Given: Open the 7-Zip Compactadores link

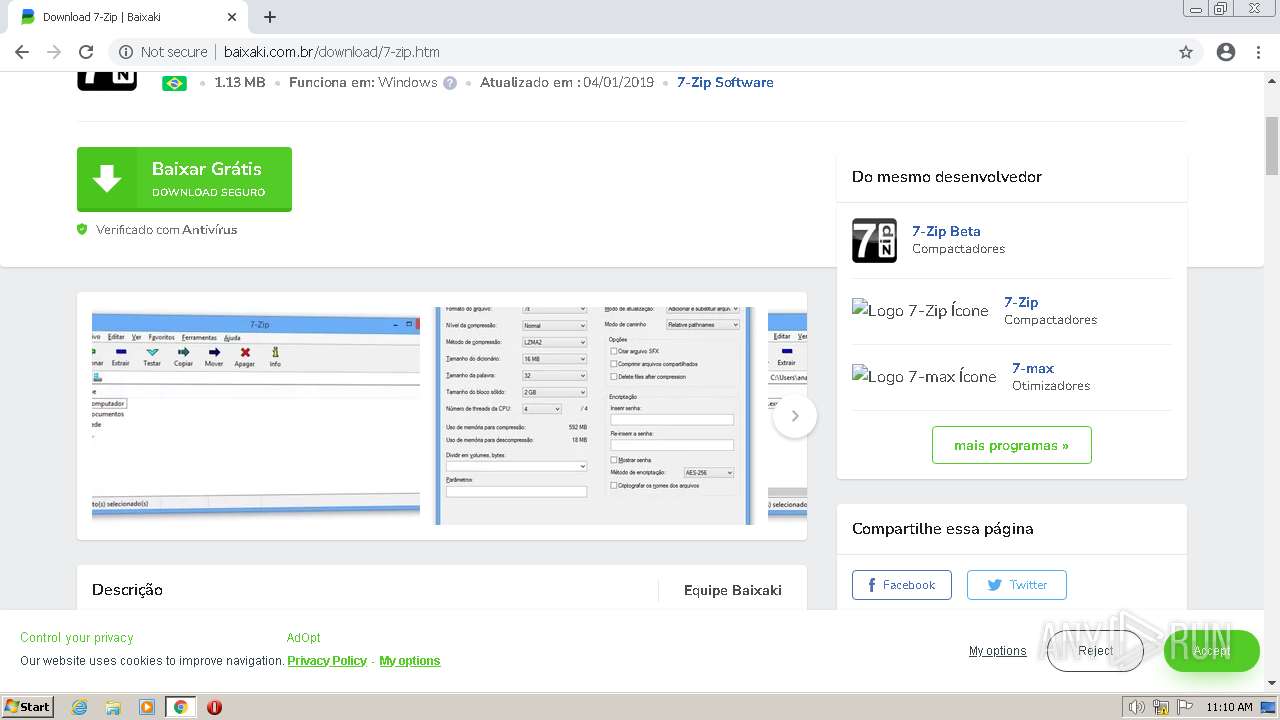Looking at the screenshot, I should click(x=1021, y=302).
